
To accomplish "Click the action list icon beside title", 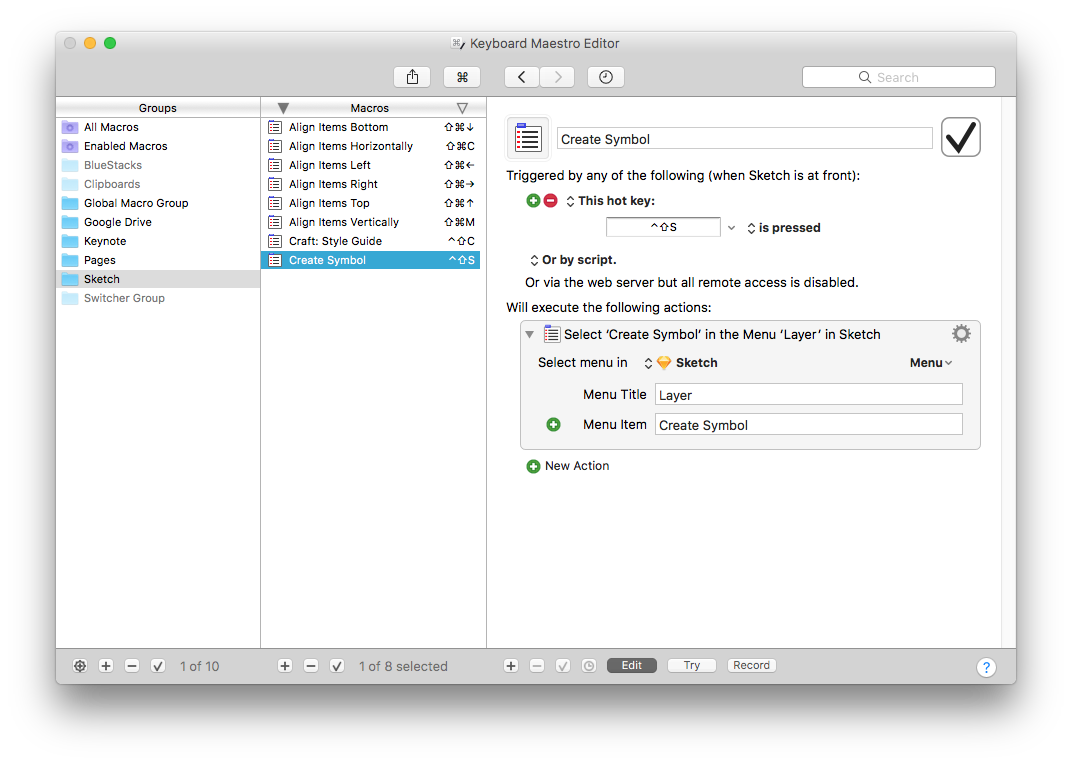I will coord(552,334).
